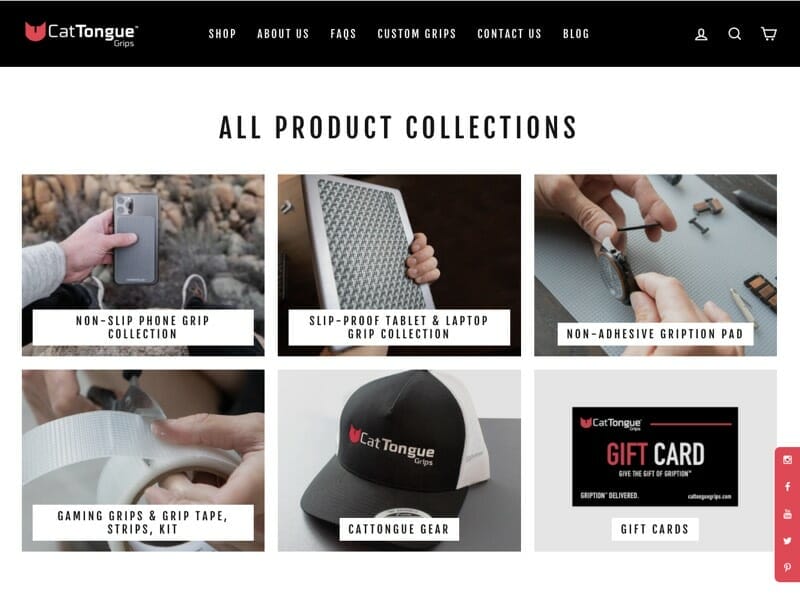
Task: Open the shopping cart icon
Action: tap(768, 34)
